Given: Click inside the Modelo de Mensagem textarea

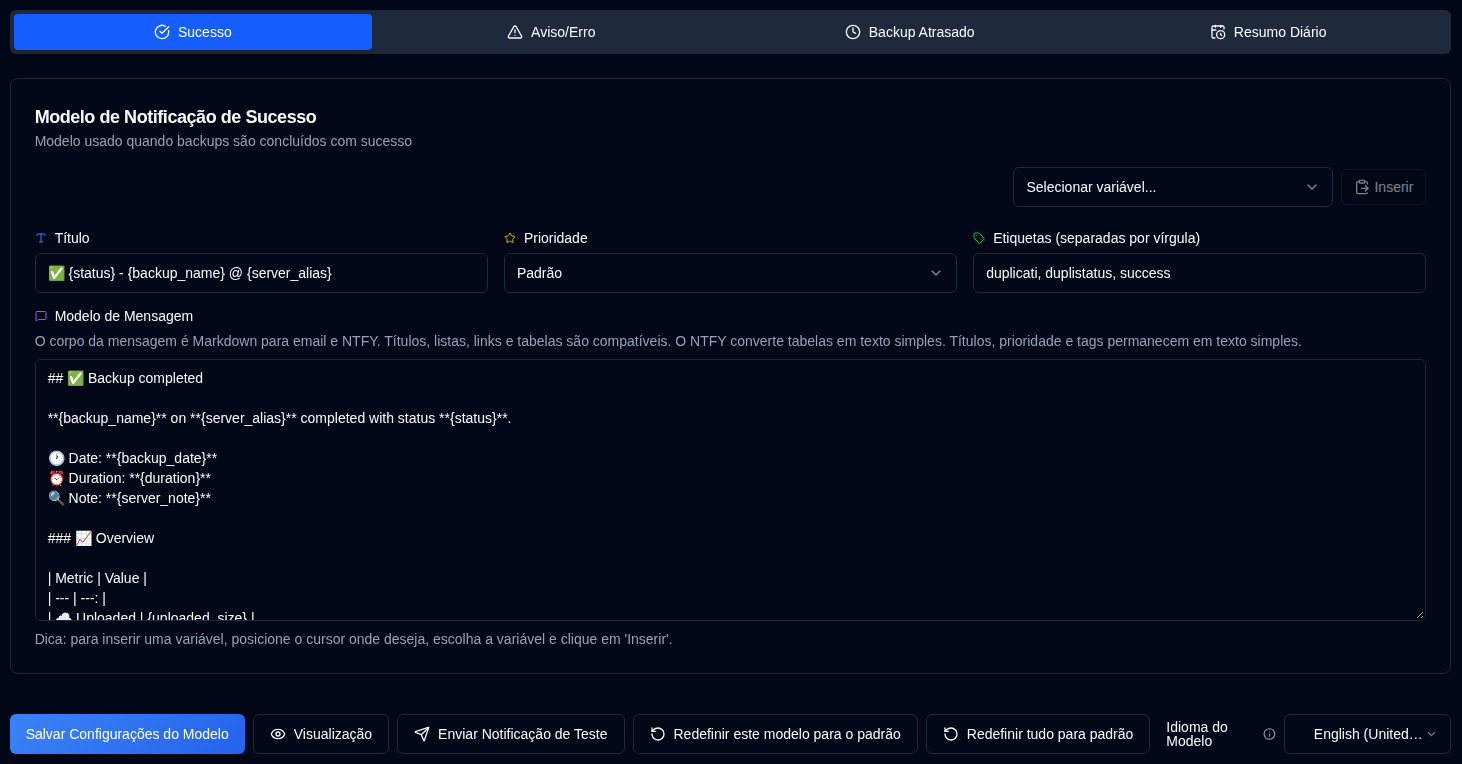Looking at the screenshot, I should click(730, 490).
